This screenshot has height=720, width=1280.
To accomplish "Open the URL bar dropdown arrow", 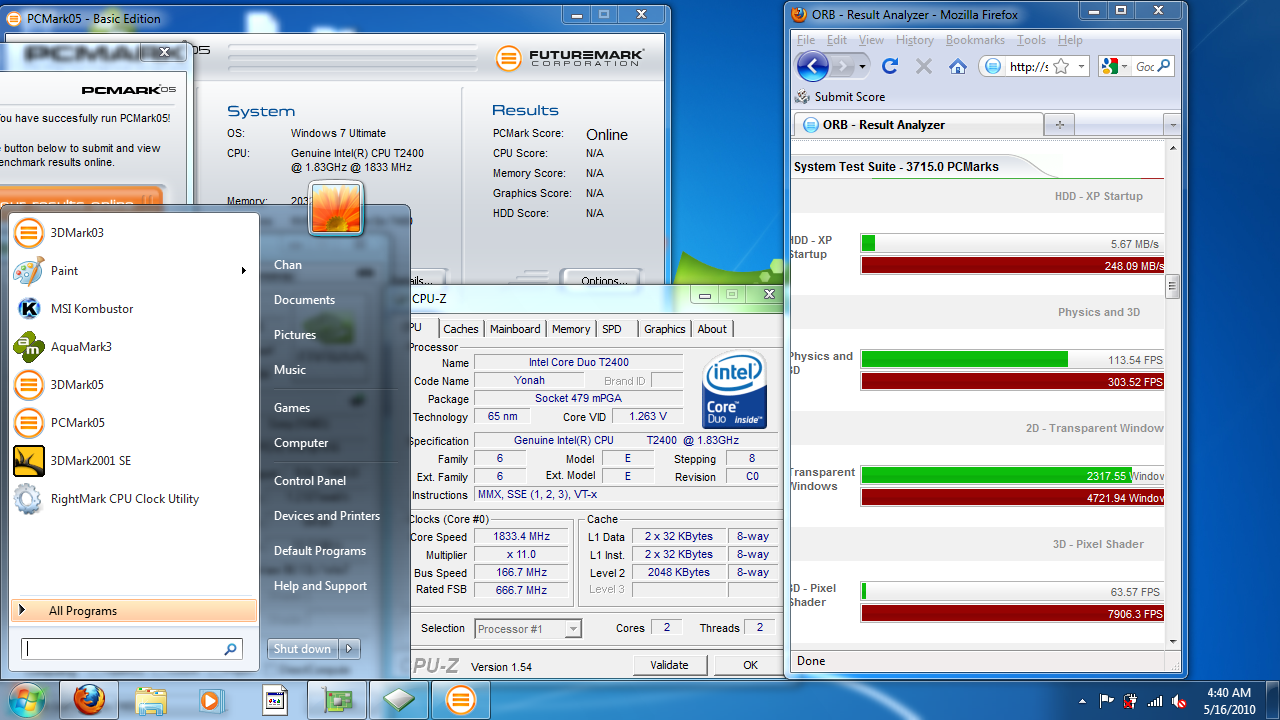I will 1081,66.
